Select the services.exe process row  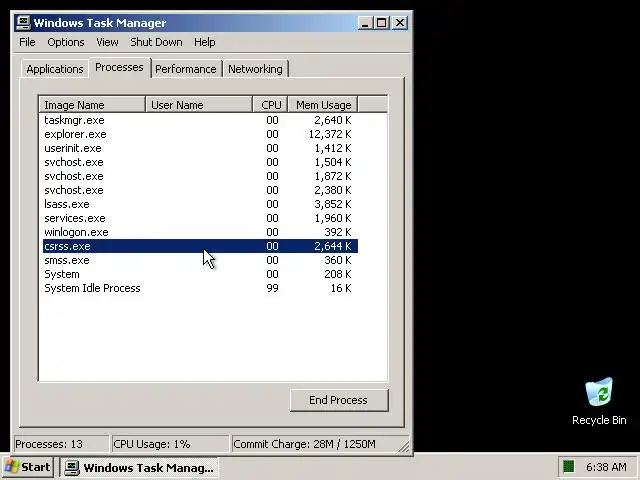200,218
